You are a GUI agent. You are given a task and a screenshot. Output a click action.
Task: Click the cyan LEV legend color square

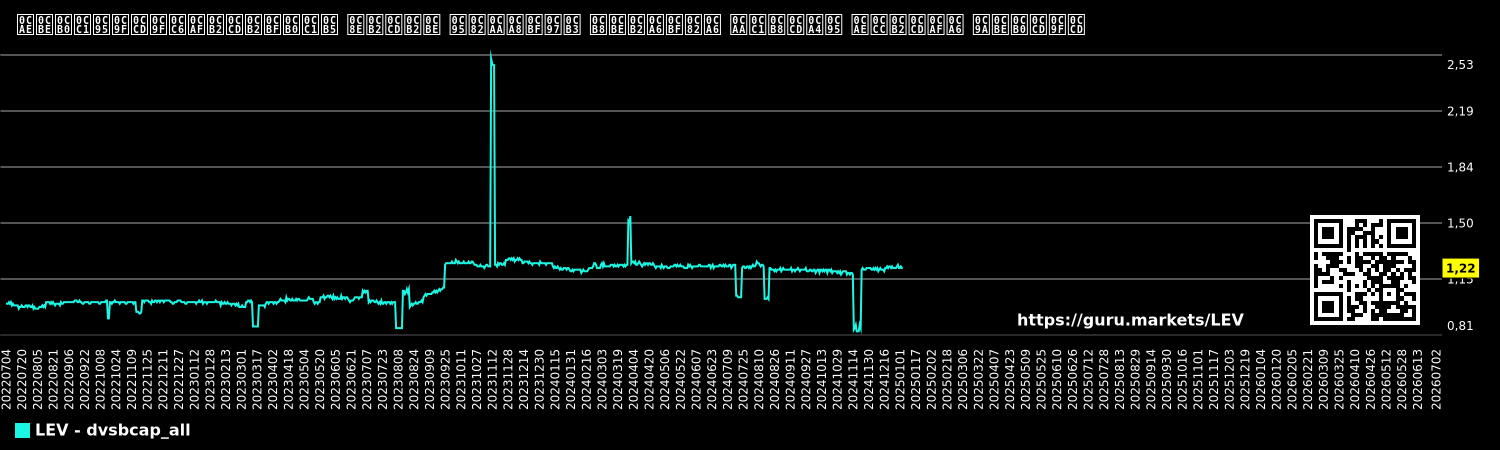point(22,431)
